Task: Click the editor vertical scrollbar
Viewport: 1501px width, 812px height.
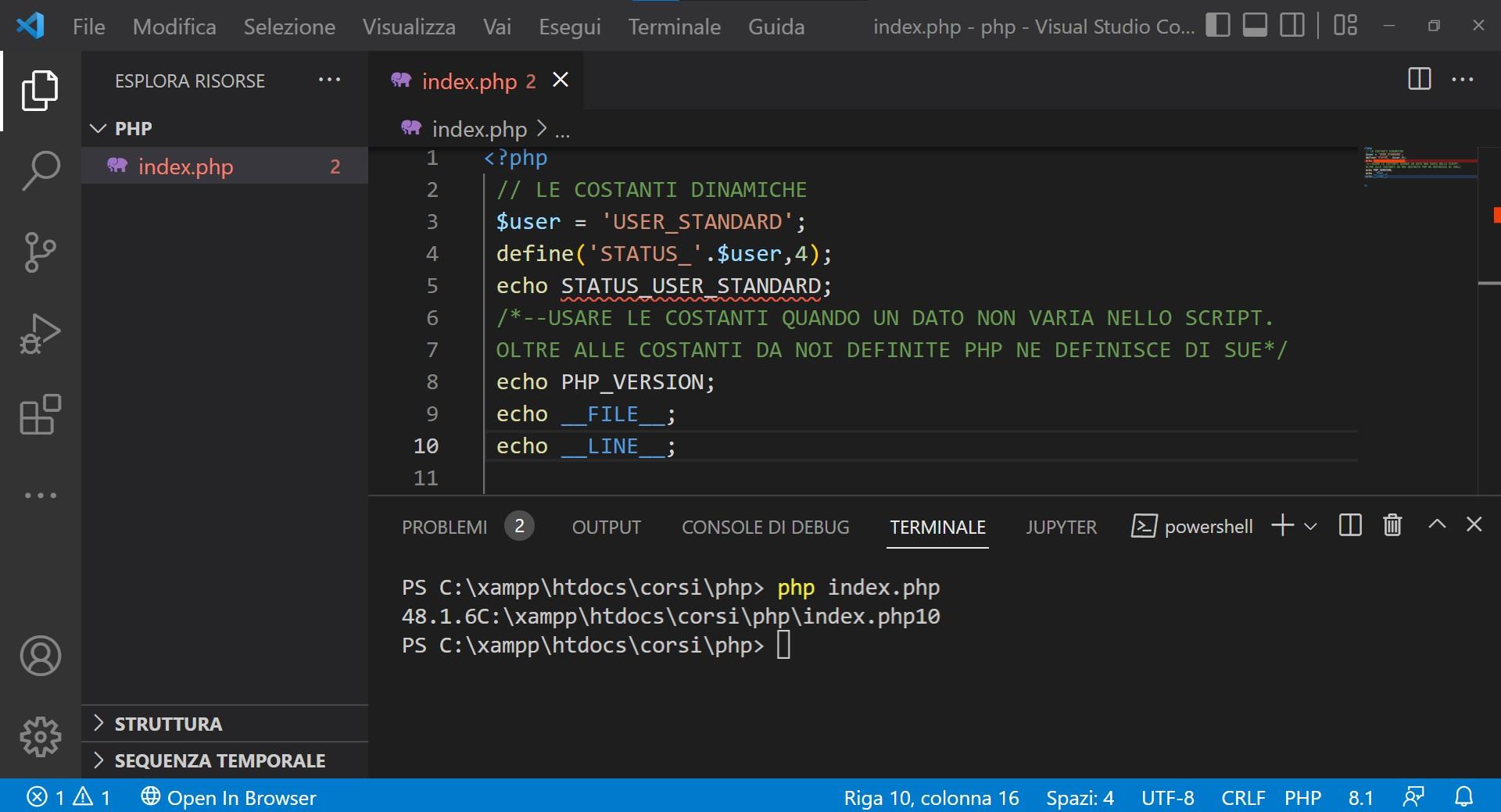Action: (x=1489, y=320)
